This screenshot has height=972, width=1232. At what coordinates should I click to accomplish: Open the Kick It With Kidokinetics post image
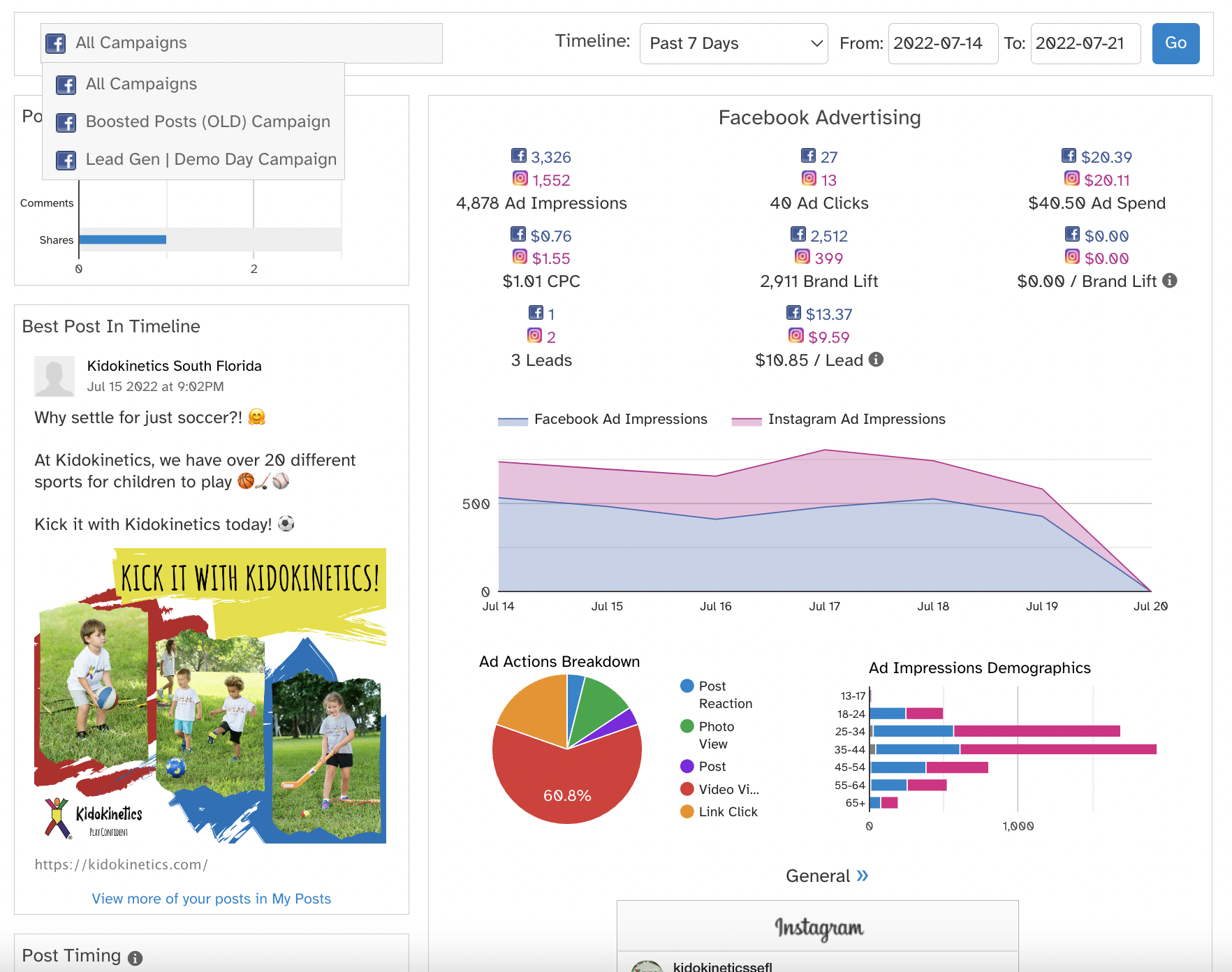pos(210,695)
